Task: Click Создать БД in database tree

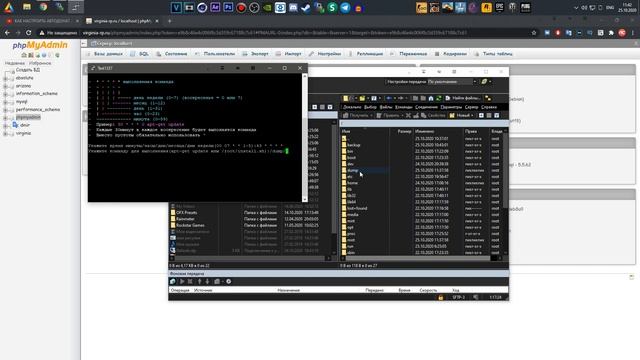Action: point(28,70)
